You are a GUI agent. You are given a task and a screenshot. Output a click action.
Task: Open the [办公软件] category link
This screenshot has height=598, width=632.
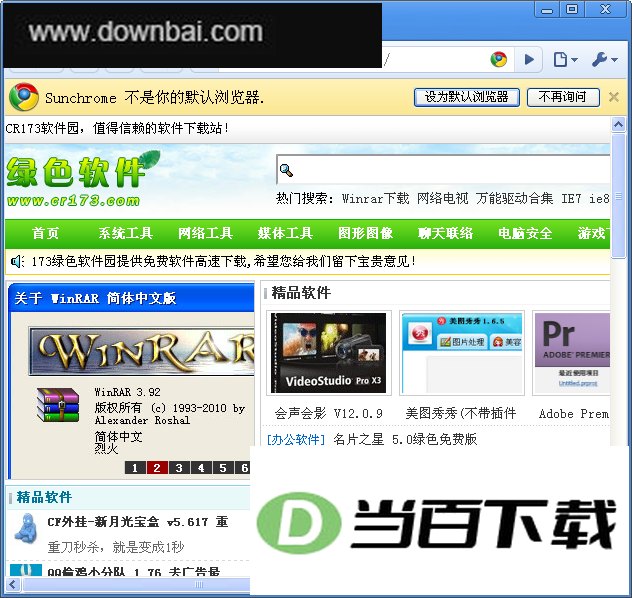(295, 439)
